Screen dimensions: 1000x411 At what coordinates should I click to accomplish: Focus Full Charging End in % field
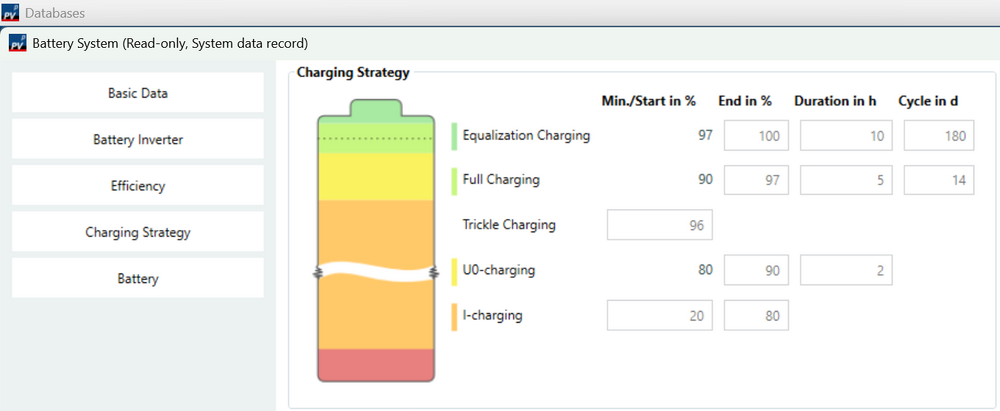755,180
